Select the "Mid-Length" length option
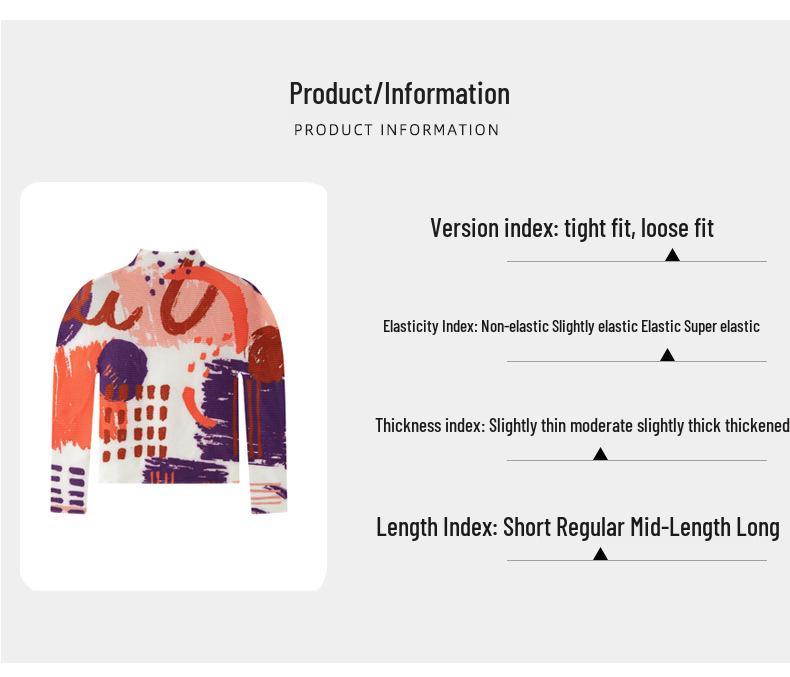 (x=678, y=527)
